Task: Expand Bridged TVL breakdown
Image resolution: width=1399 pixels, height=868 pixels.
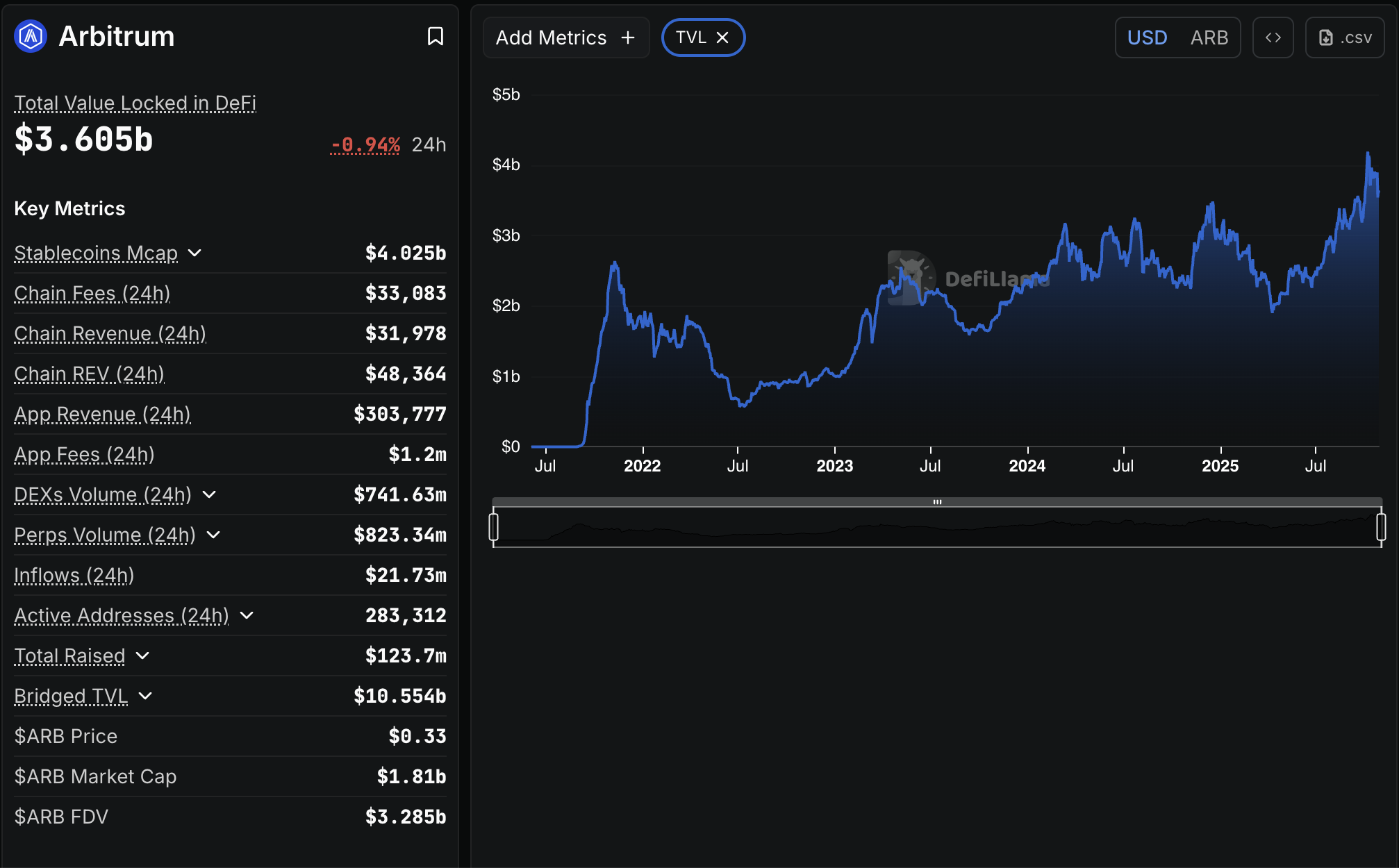Action: click(x=145, y=696)
